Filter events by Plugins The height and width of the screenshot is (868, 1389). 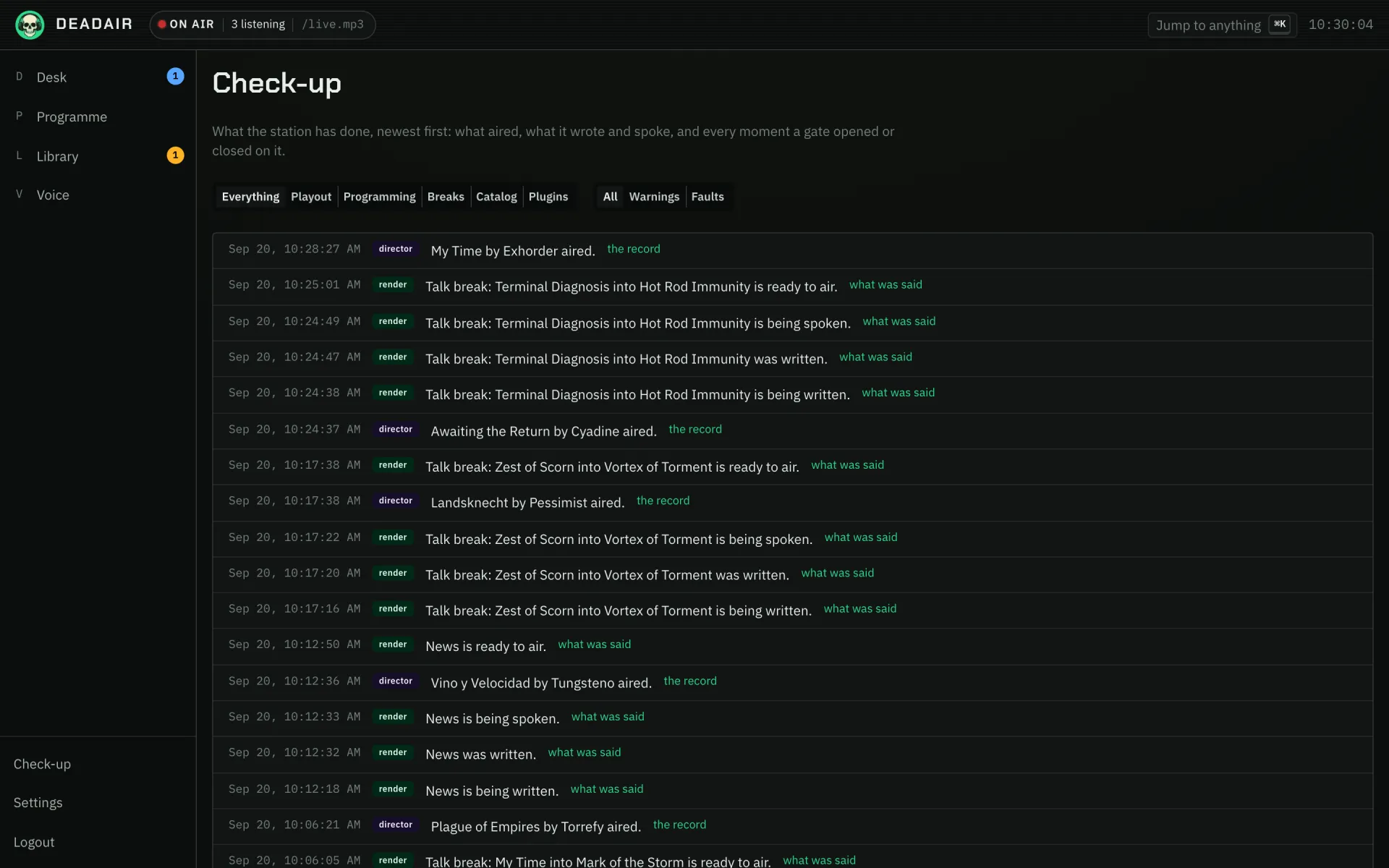point(548,197)
